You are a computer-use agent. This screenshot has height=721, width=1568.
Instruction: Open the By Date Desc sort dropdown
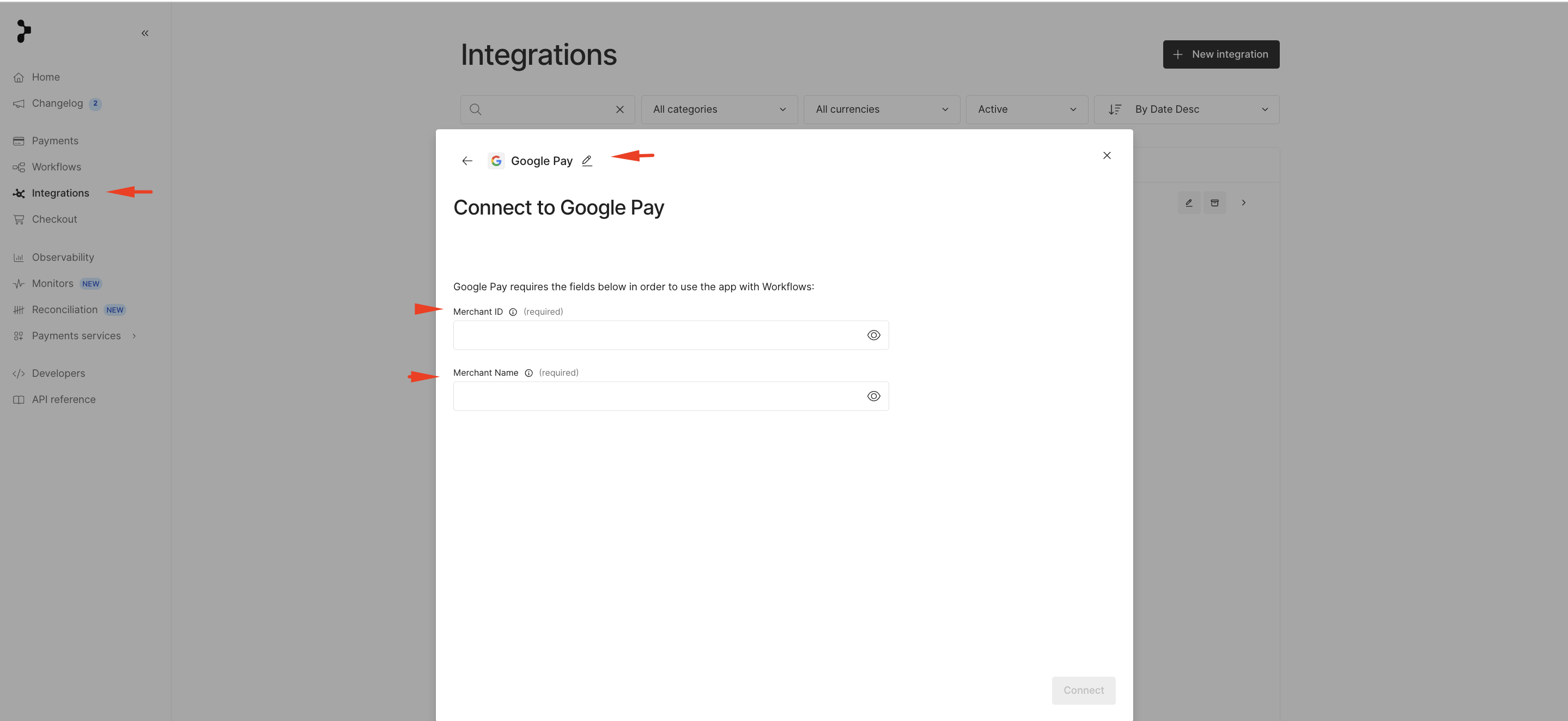click(x=1186, y=109)
